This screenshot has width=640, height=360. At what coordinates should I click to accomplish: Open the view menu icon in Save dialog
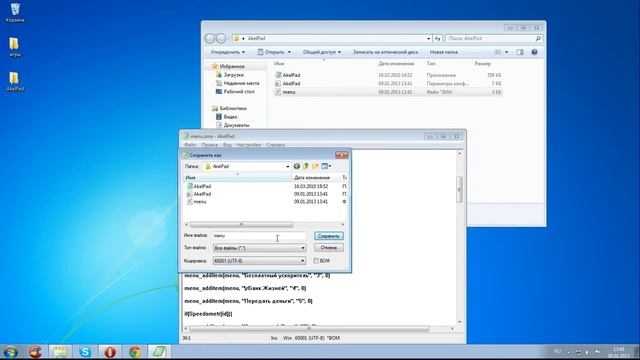coord(326,166)
